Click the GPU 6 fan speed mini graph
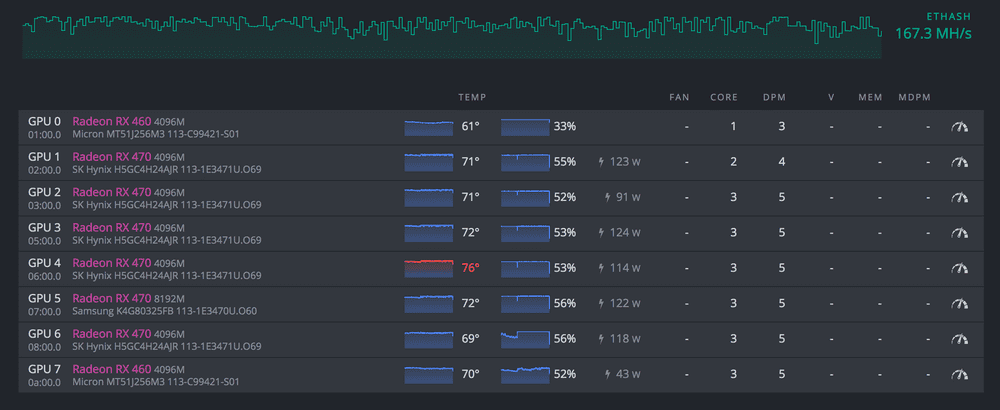1000x410 pixels. pyautogui.click(x=526, y=339)
